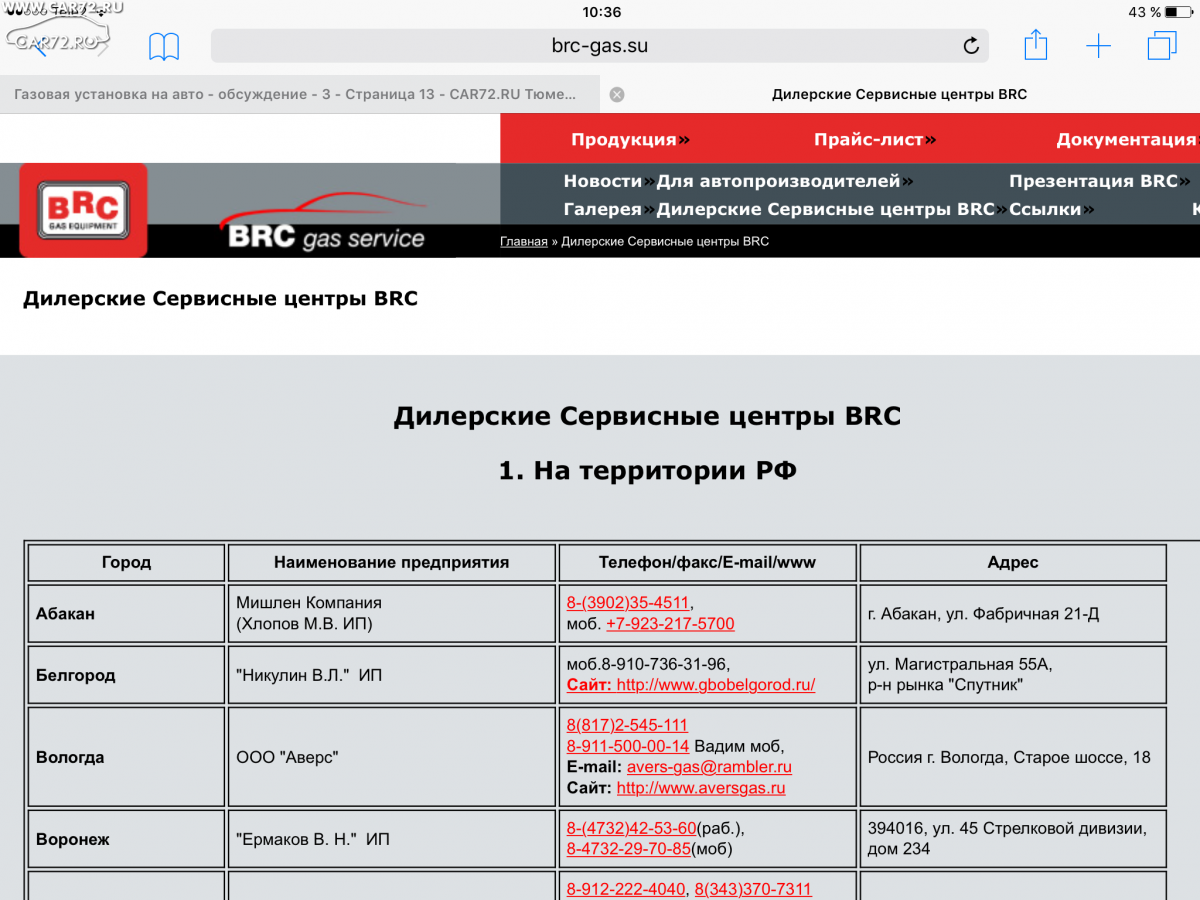Viewport: 1200px width, 900px height.
Task: Close the 'Дилерские Сервисные центры BRC' tab
Action: coord(617,94)
